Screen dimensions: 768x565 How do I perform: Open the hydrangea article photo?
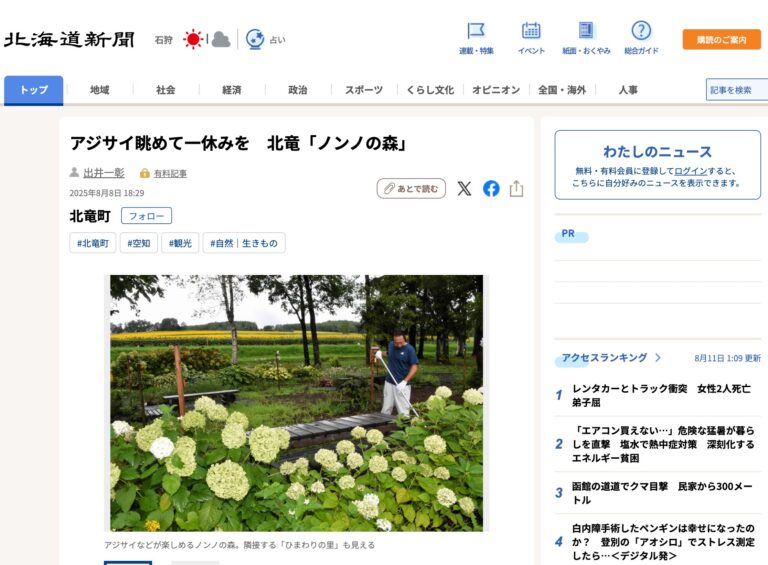click(296, 402)
